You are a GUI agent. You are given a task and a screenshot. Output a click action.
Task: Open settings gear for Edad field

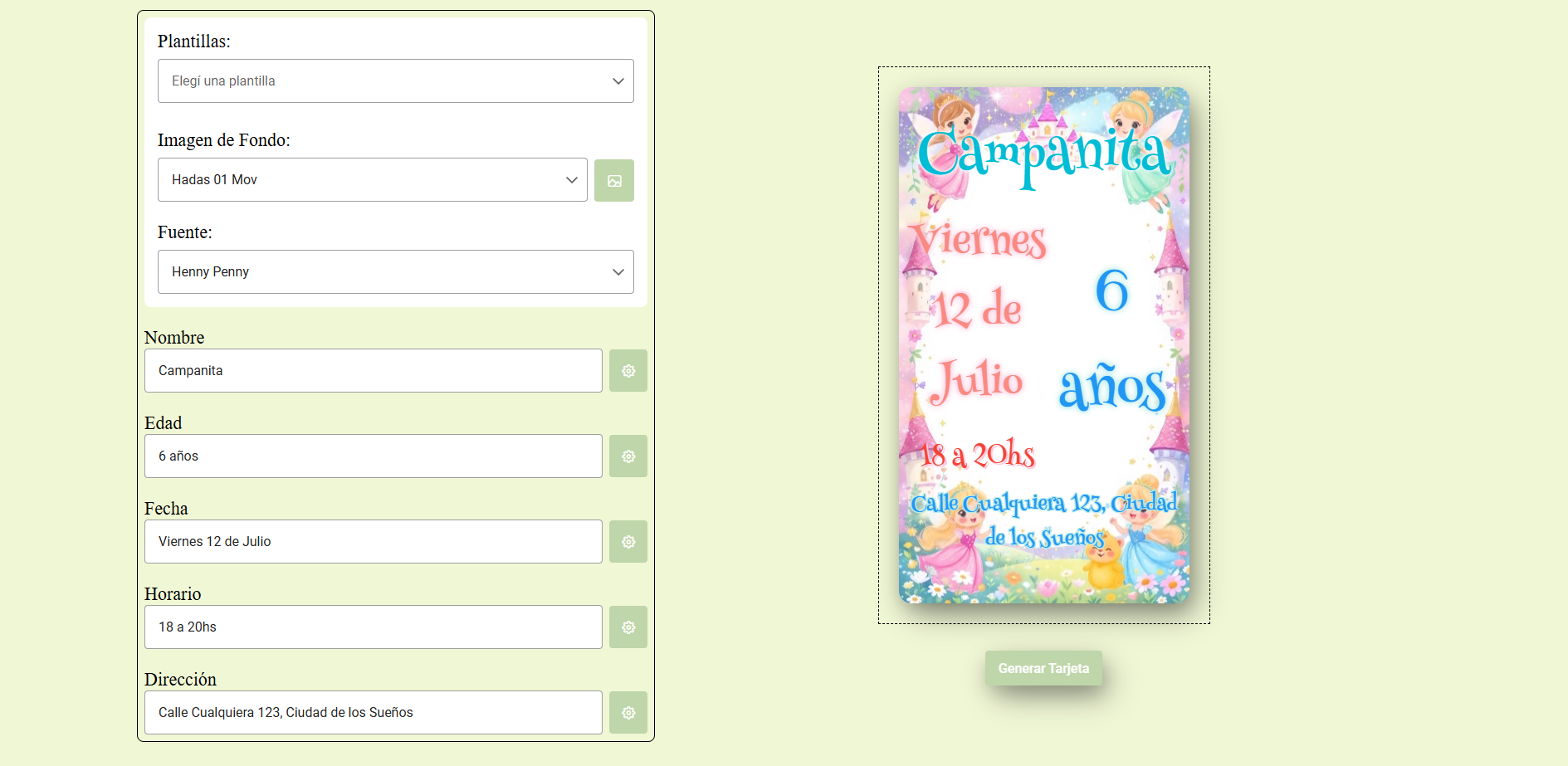628,456
